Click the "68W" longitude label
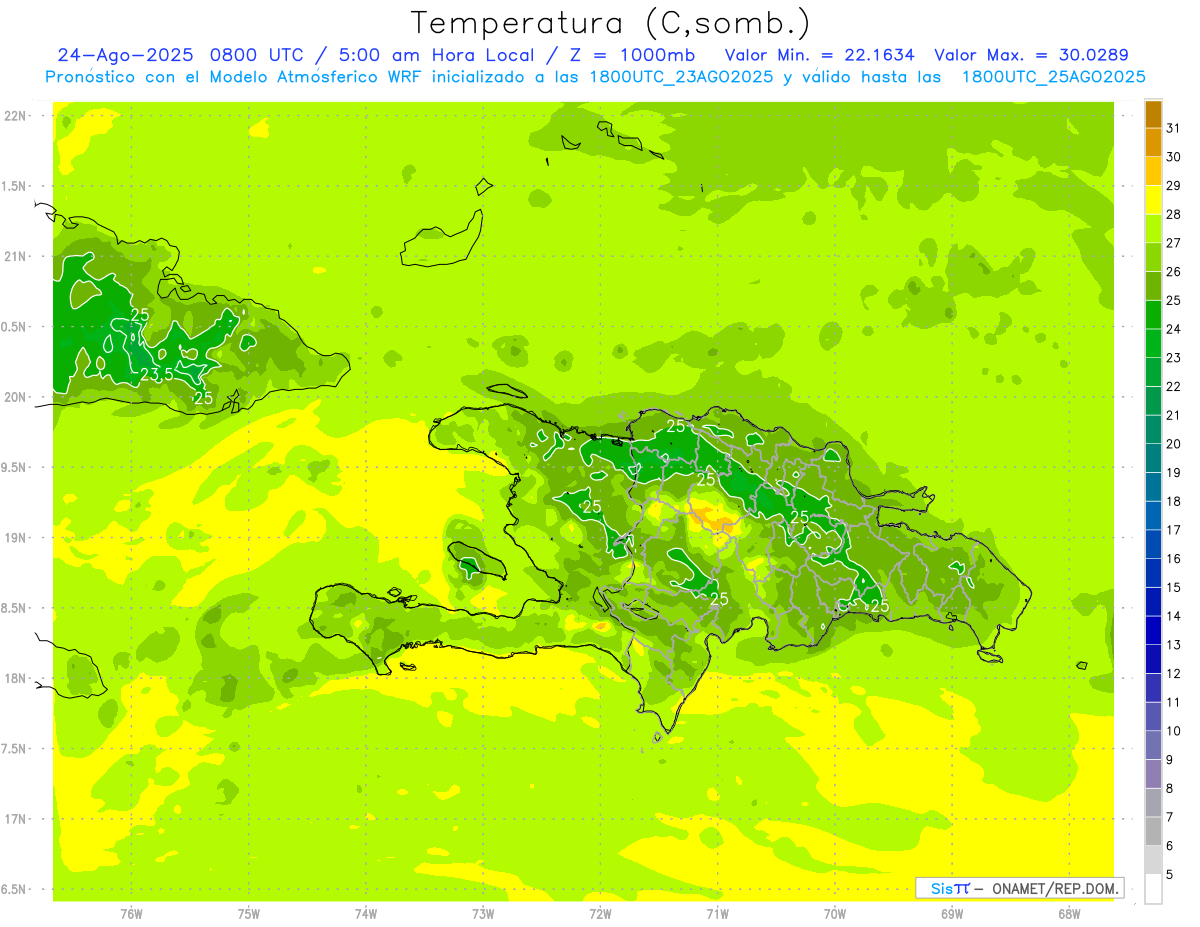Viewport: 1200px width, 927px height. (x=1069, y=914)
